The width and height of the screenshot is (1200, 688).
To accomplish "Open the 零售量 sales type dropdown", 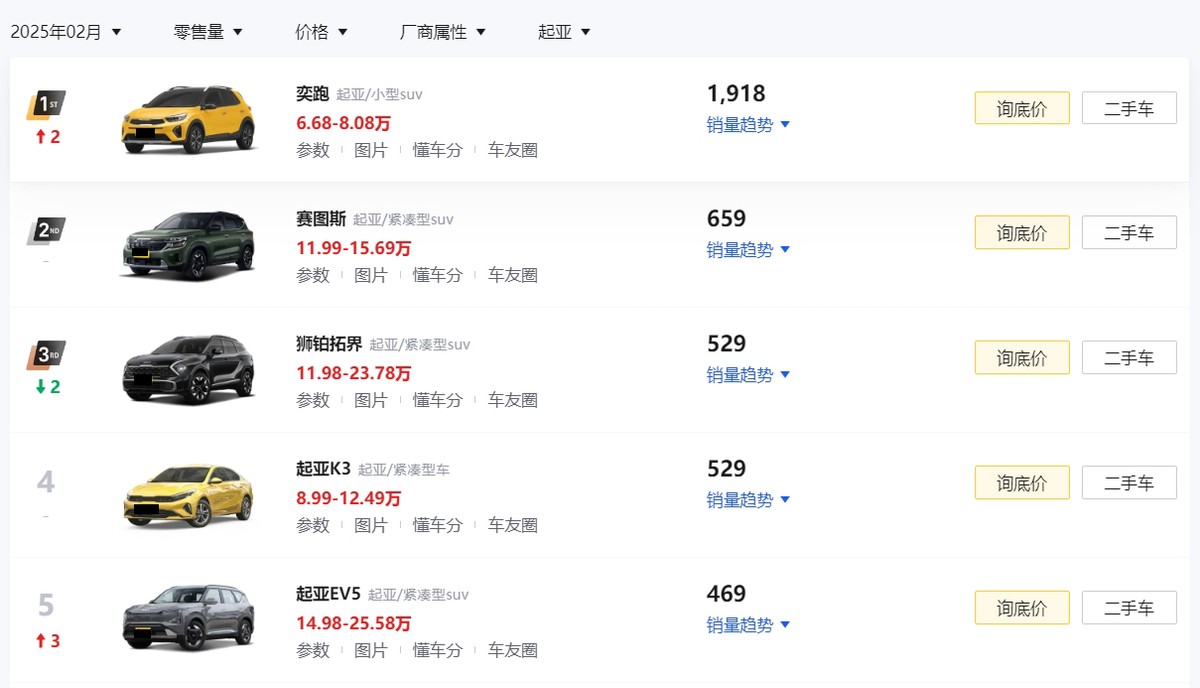I will [x=207, y=31].
